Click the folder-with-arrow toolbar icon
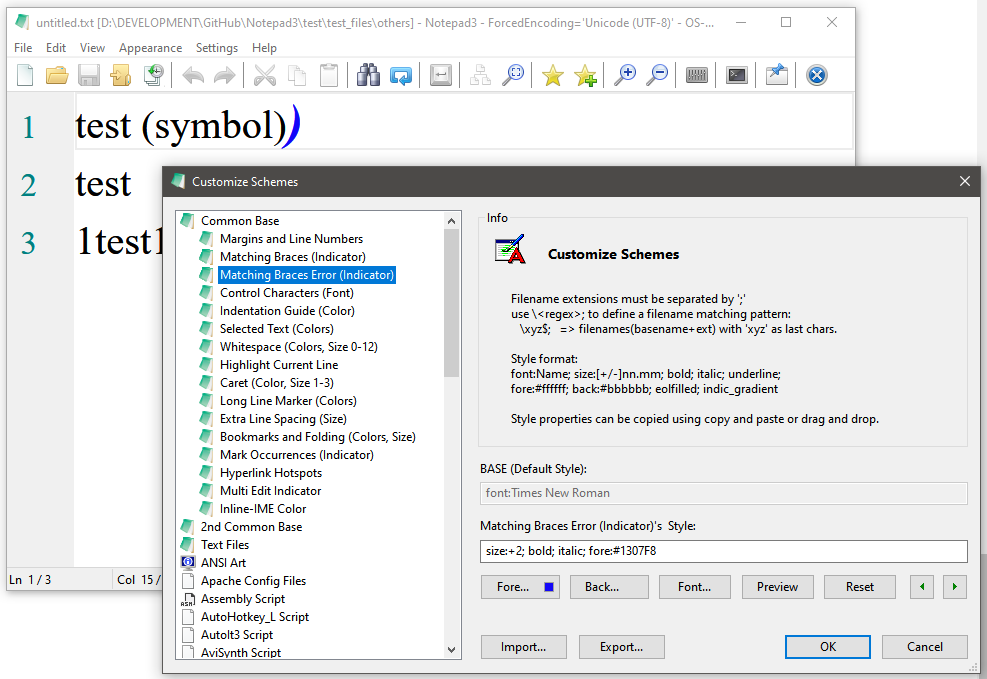Image resolution: width=987 pixels, height=679 pixels. tap(121, 76)
